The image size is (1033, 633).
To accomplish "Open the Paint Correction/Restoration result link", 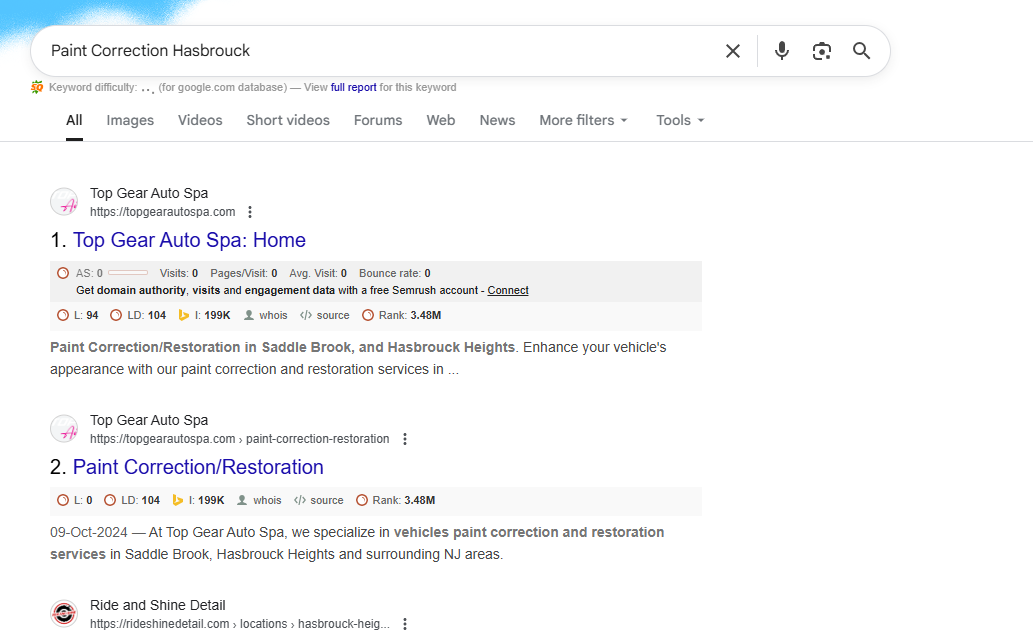I will [198, 467].
